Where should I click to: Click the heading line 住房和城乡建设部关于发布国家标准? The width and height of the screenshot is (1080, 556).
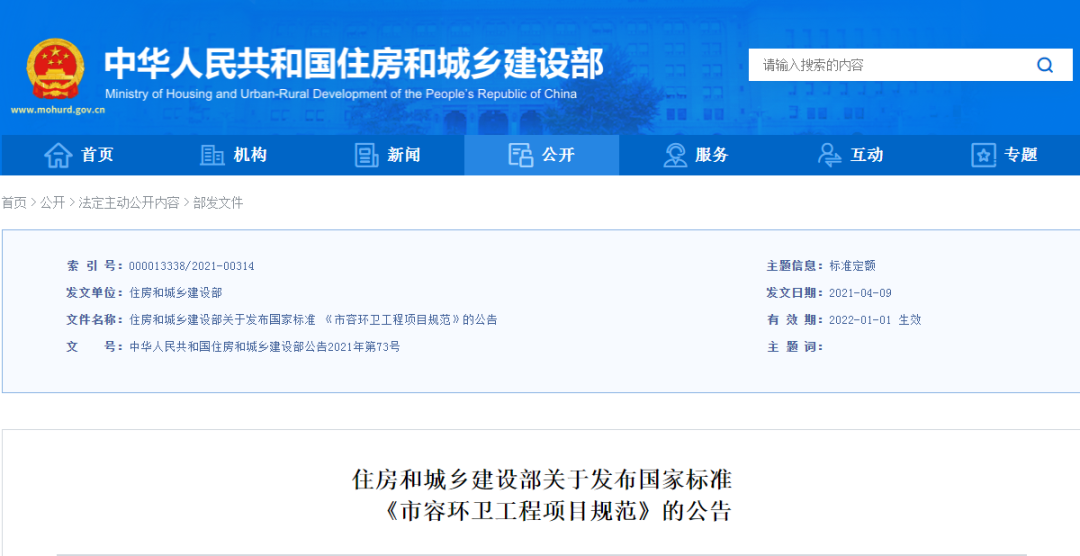[541, 480]
